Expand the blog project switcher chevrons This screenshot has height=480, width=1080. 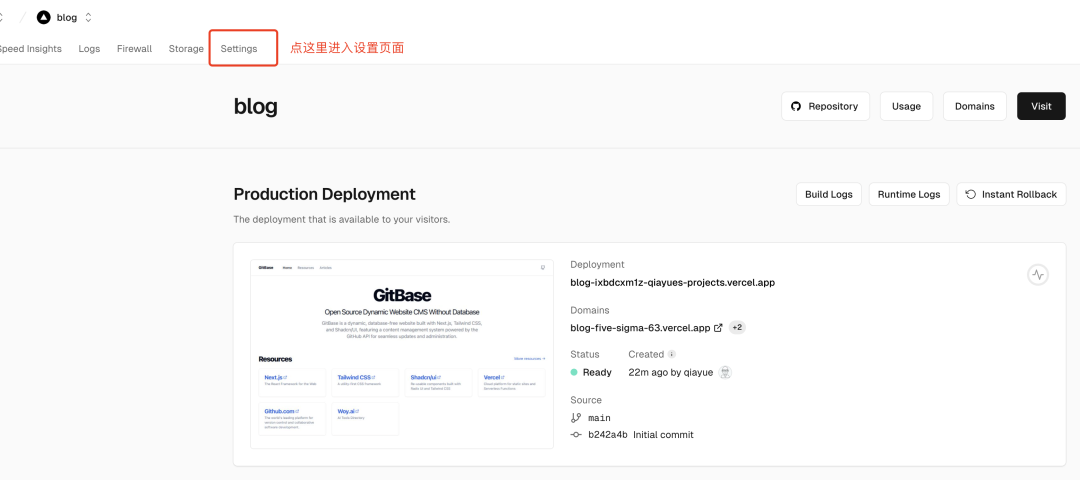(88, 18)
